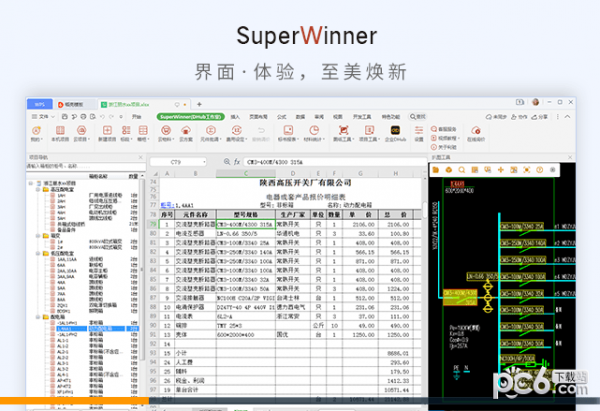The image size is (600, 411).
Task: Click the 关于科能 about link
Action: pyautogui.click(x=443, y=147)
